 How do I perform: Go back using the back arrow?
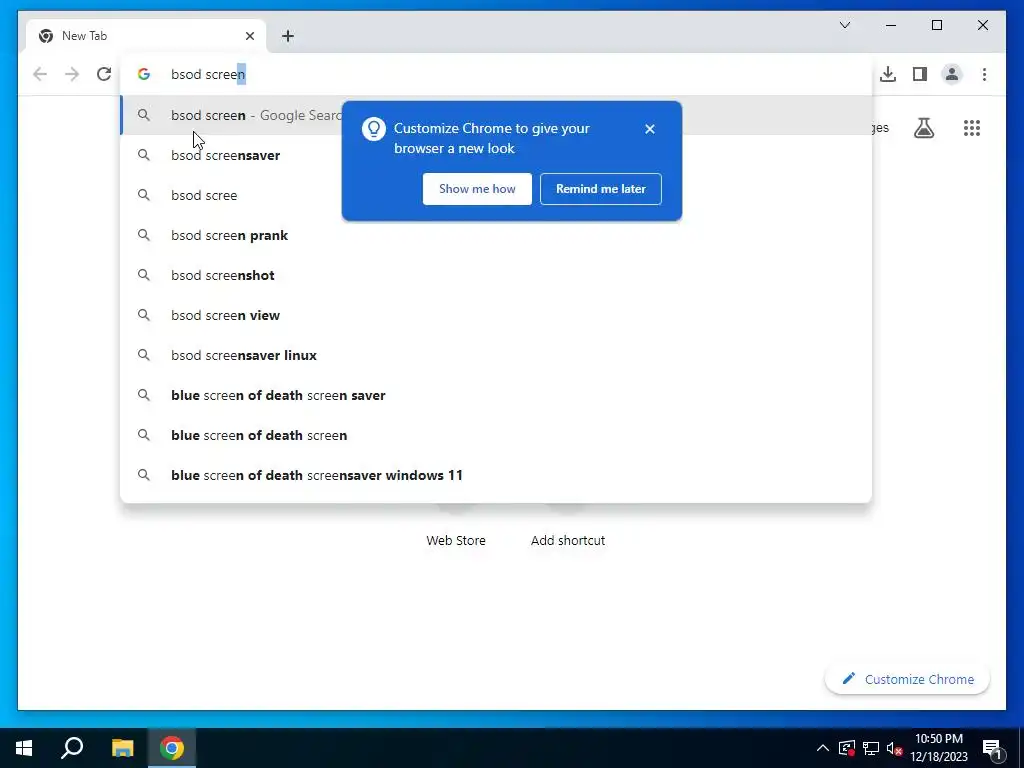click(x=40, y=74)
